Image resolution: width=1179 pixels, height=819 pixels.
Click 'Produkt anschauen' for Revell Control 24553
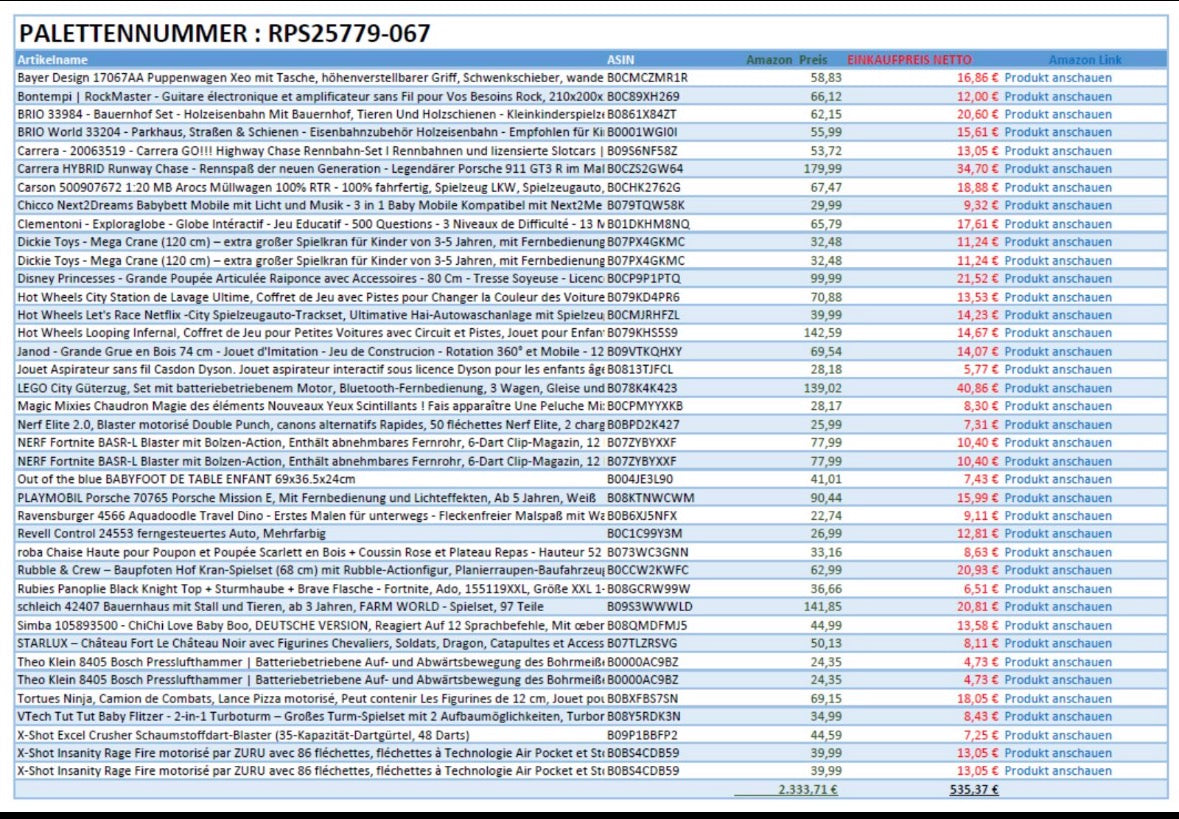point(1057,534)
